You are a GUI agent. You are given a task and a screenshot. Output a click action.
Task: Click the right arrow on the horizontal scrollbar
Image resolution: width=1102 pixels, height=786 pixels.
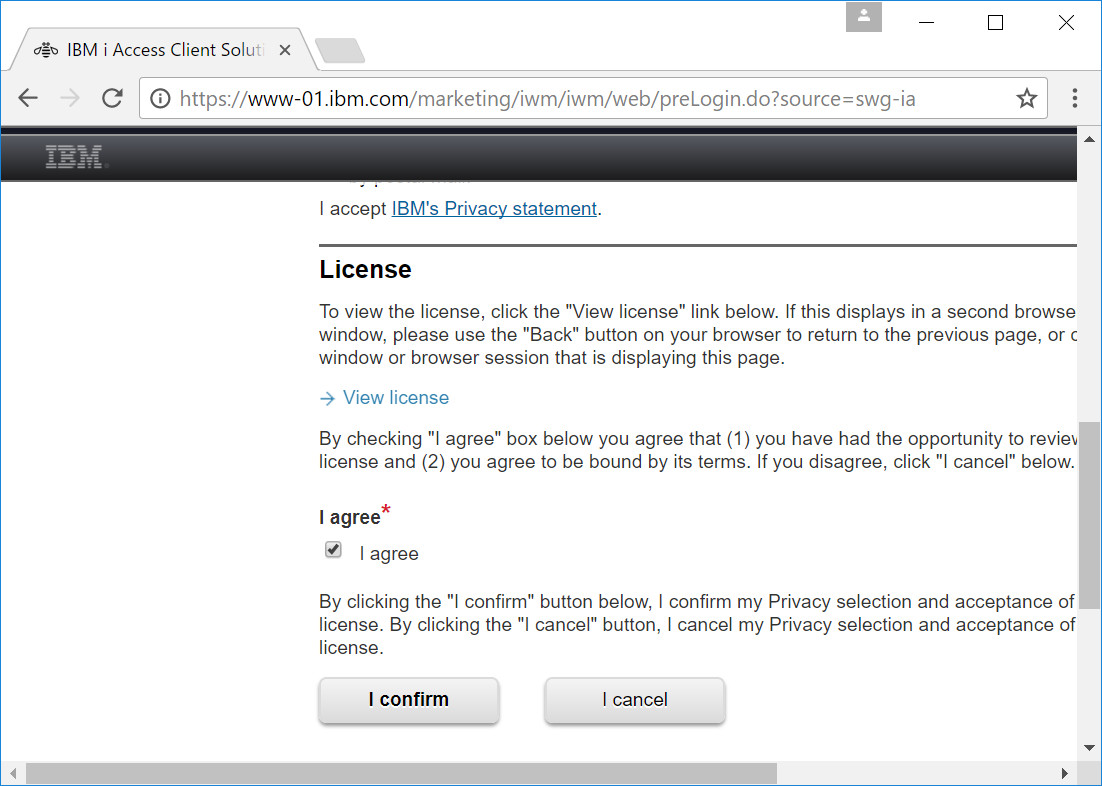pyautogui.click(x=1065, y=772)
